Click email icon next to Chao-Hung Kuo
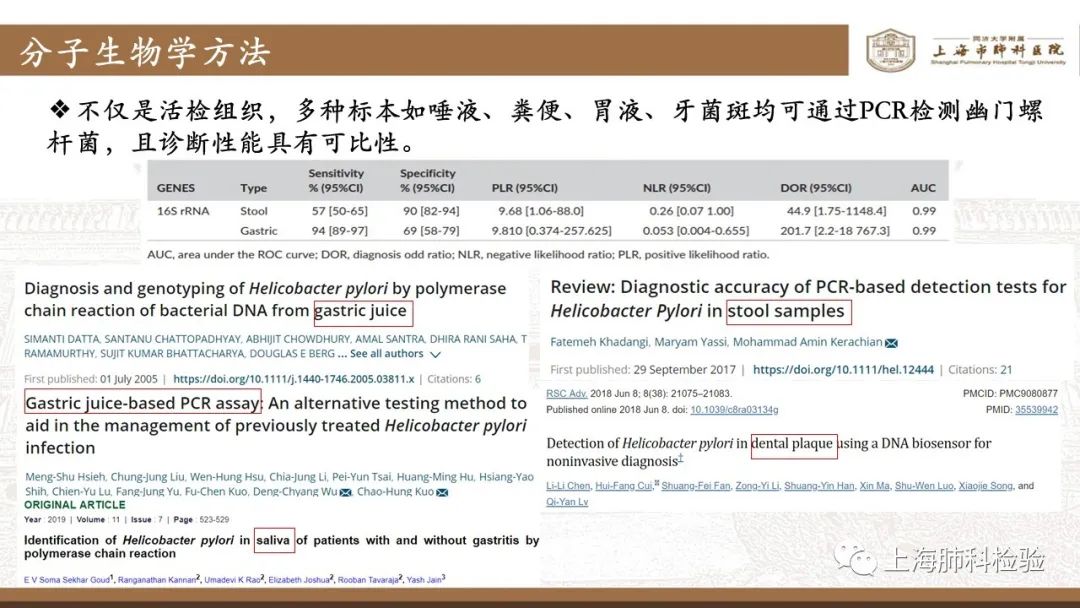The width and height of the screenshot is (1080, 608). [442, 492]
